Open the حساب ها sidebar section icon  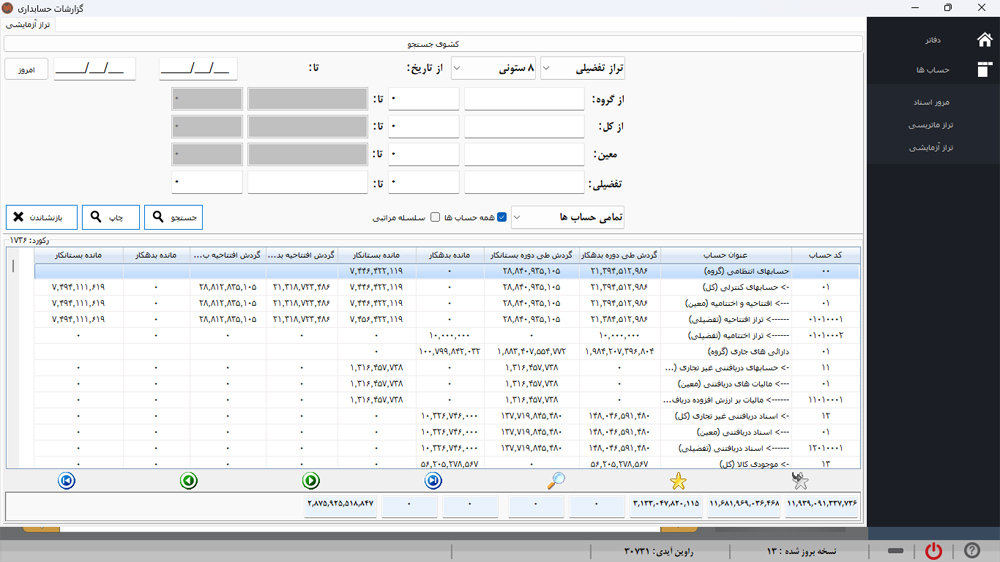tap(983, 70)
